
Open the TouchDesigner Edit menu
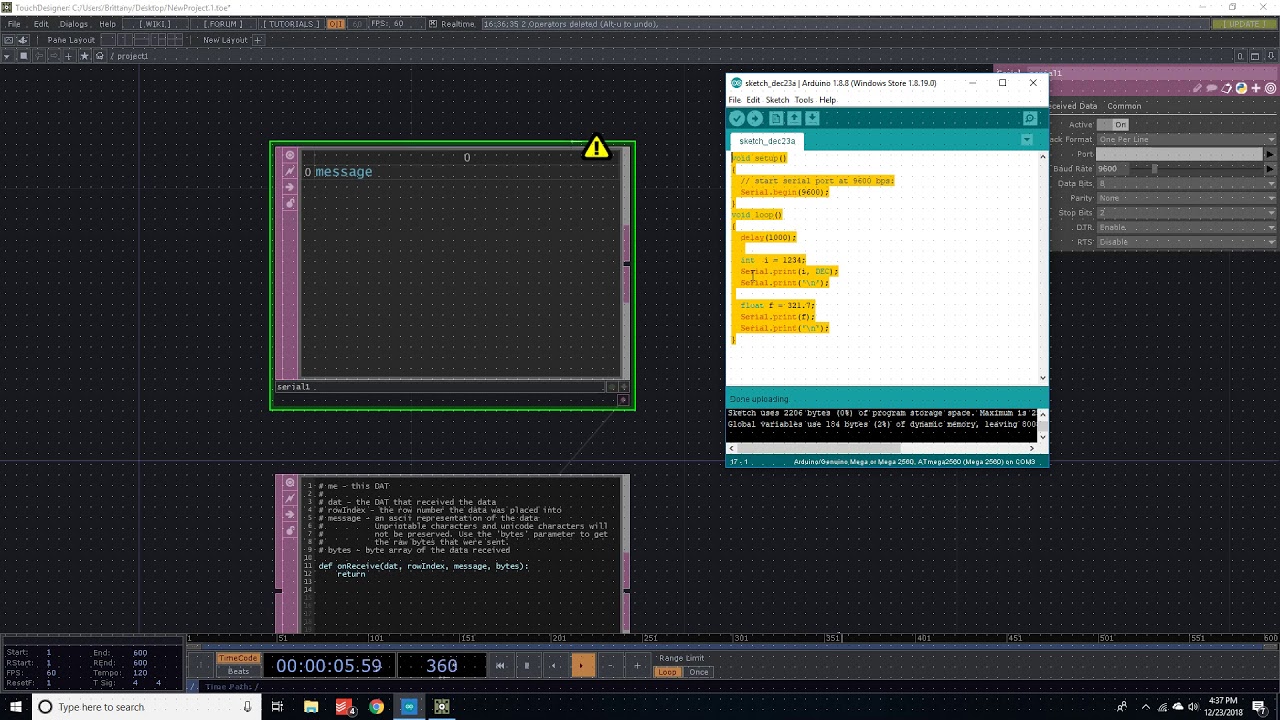tap(41, 24)
